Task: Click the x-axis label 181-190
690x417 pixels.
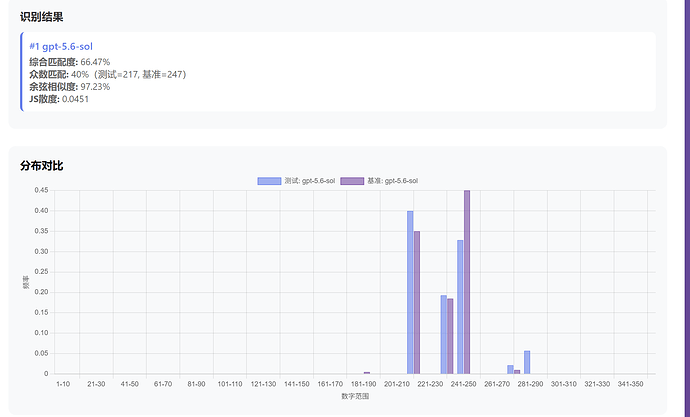Action: (x=363, y=384)
